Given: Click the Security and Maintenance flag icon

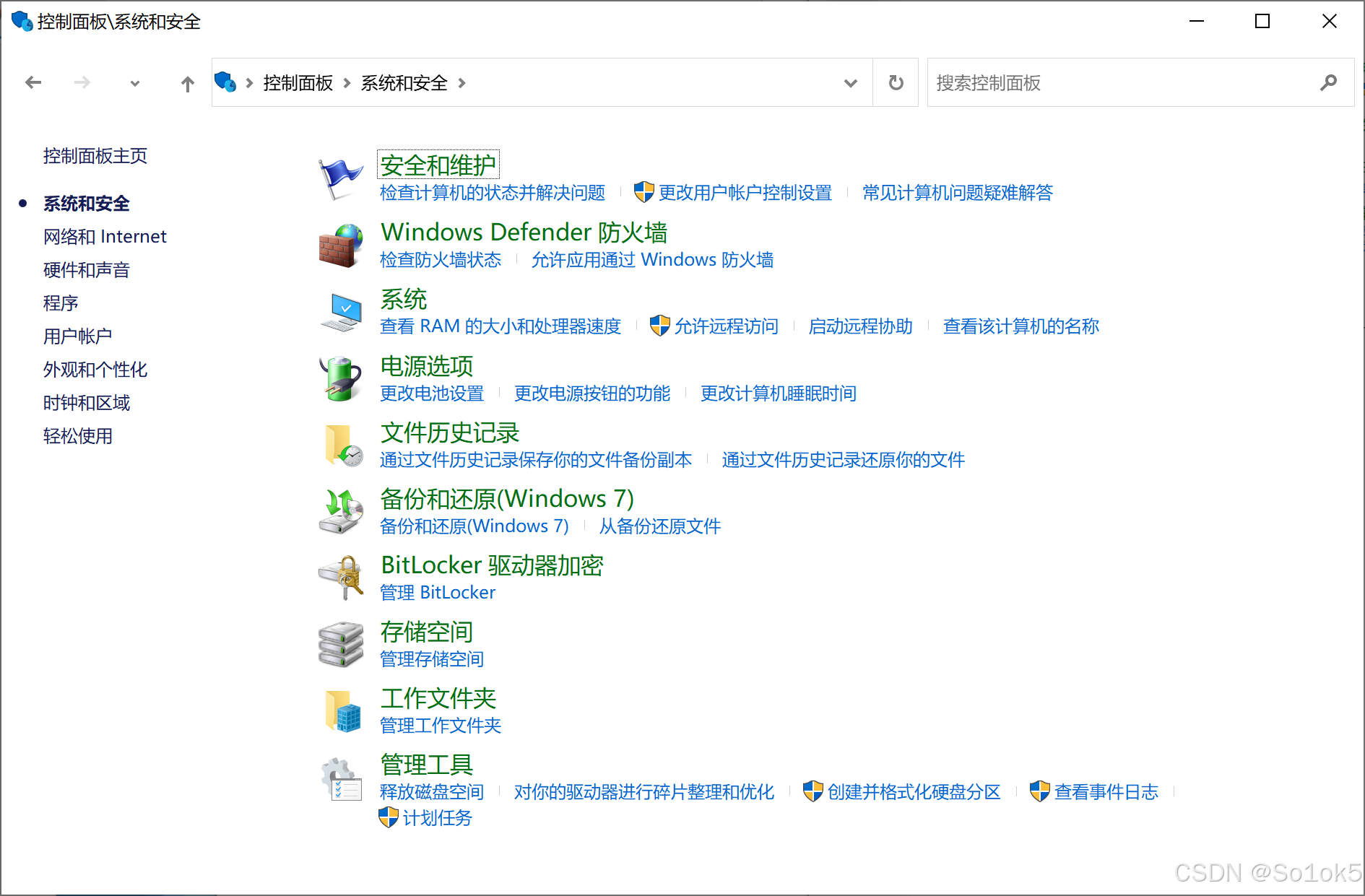Looking at the screenshot, I should [x=340, y=178].
